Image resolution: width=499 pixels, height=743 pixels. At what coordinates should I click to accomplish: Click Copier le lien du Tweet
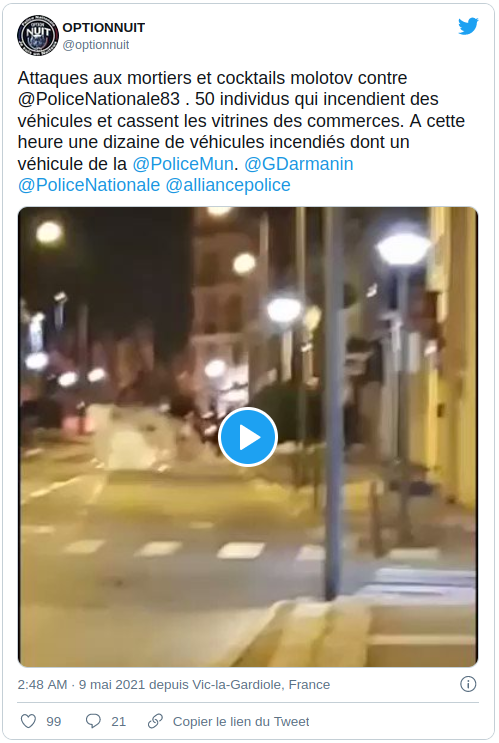pos(241,722)
